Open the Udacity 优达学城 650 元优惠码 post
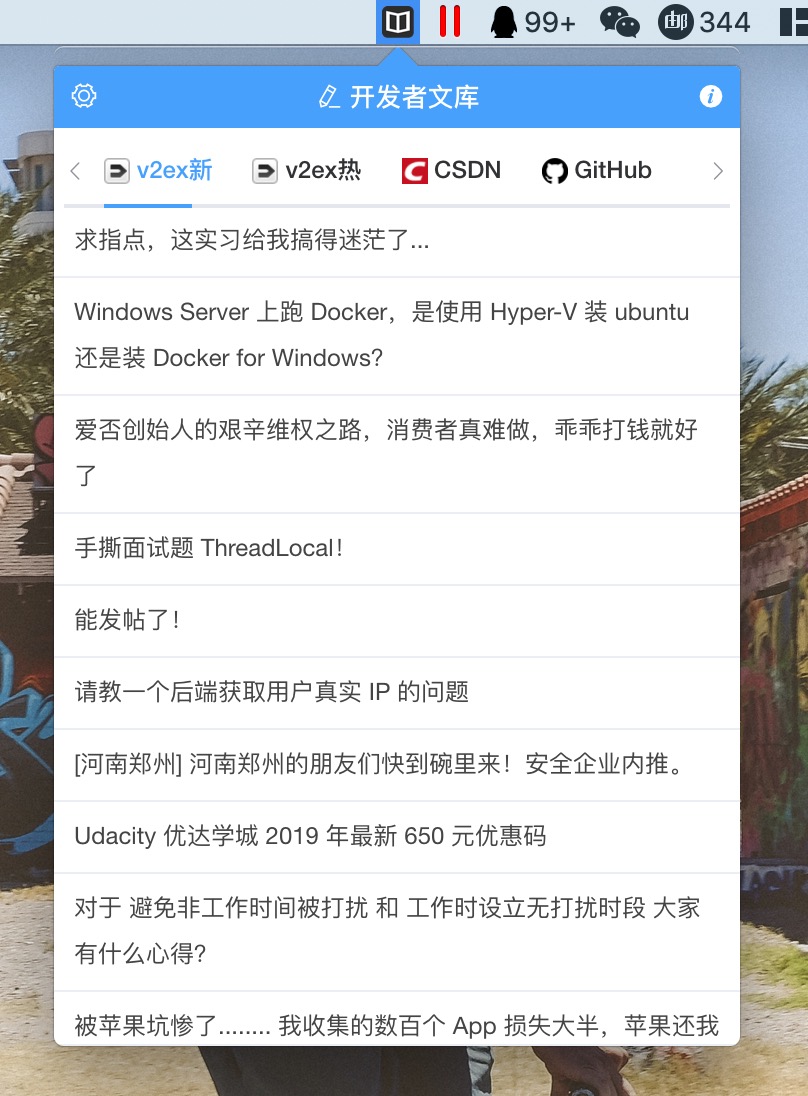This screenshot has height=1096, width=808. point(396,837)
